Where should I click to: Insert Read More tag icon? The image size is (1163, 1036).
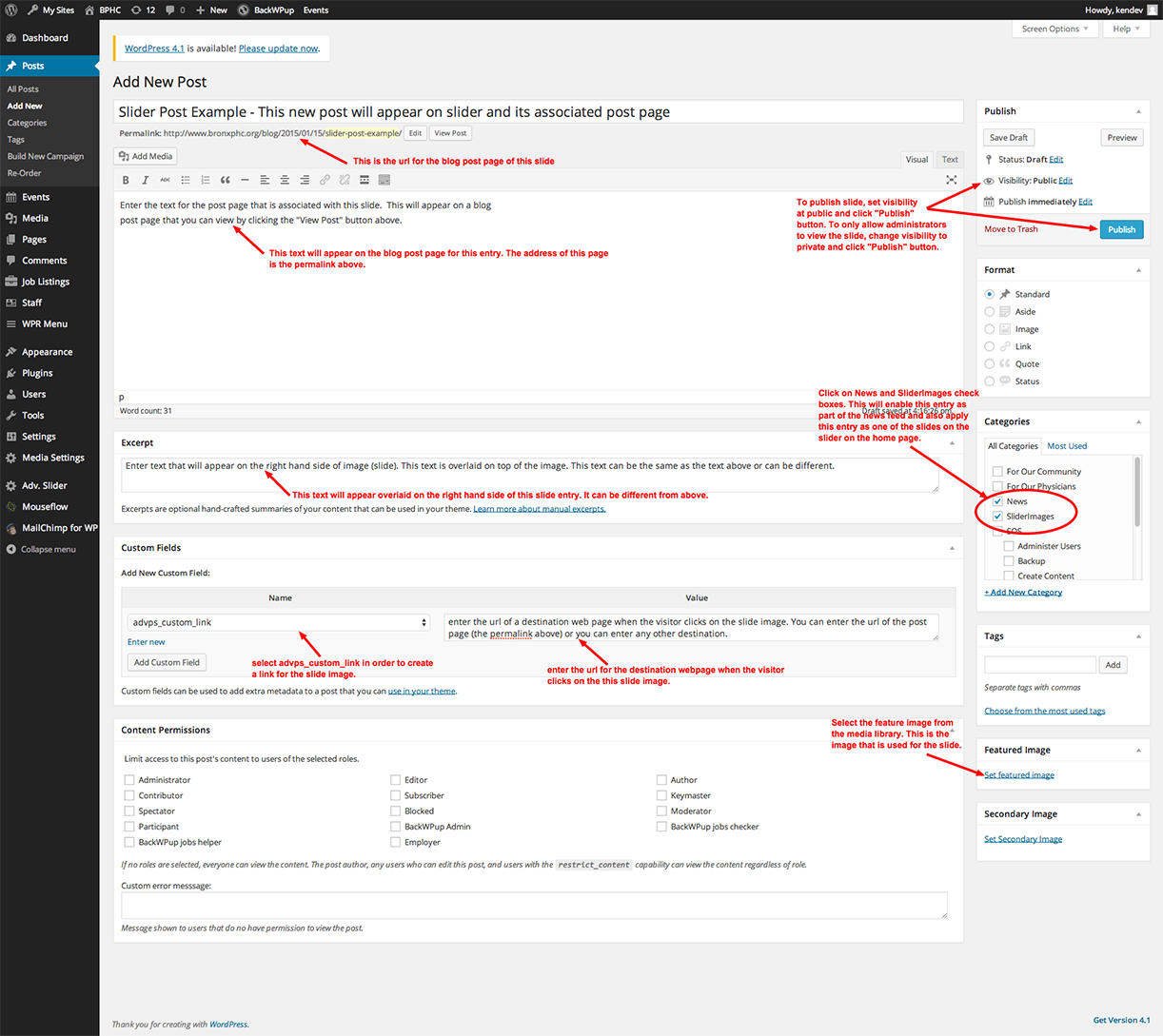click(x=365, y=180)
